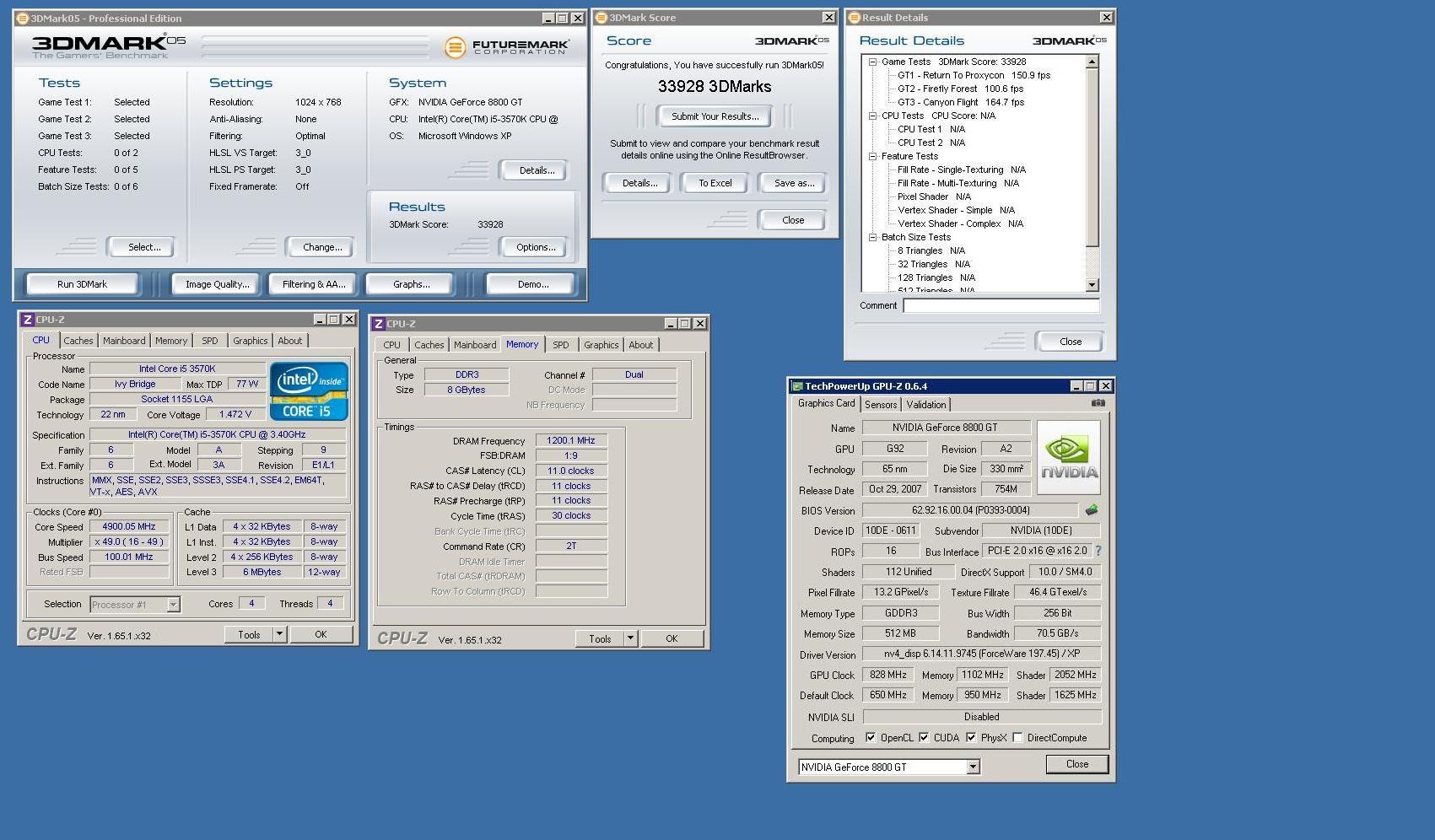Open Tools dropdown arrow in CPU-Z CPU window
Image resolution: width=1435 pixels, height=840 pixels.
pyautogui.click(x=280, y=635)
